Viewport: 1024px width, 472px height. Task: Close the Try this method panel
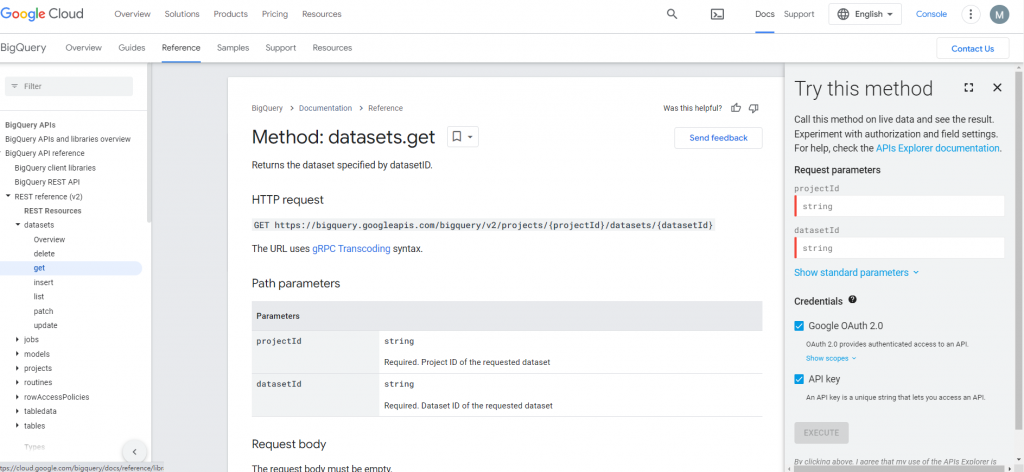click(x=997, y=88)
